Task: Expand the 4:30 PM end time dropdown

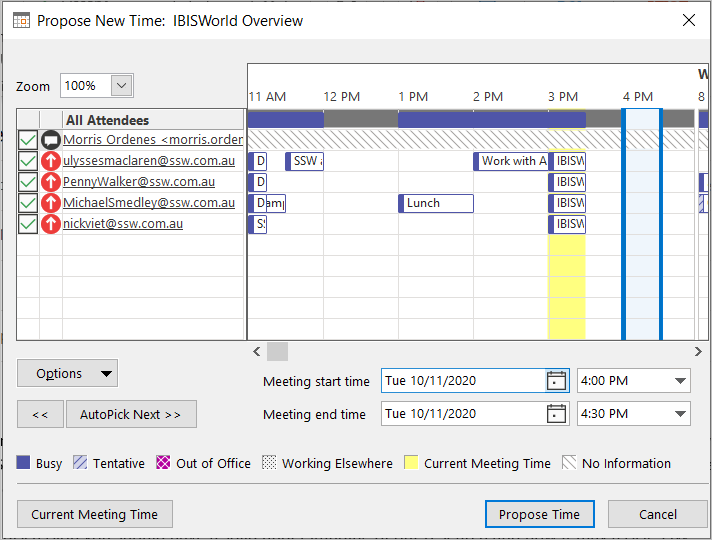Action: 680,414
